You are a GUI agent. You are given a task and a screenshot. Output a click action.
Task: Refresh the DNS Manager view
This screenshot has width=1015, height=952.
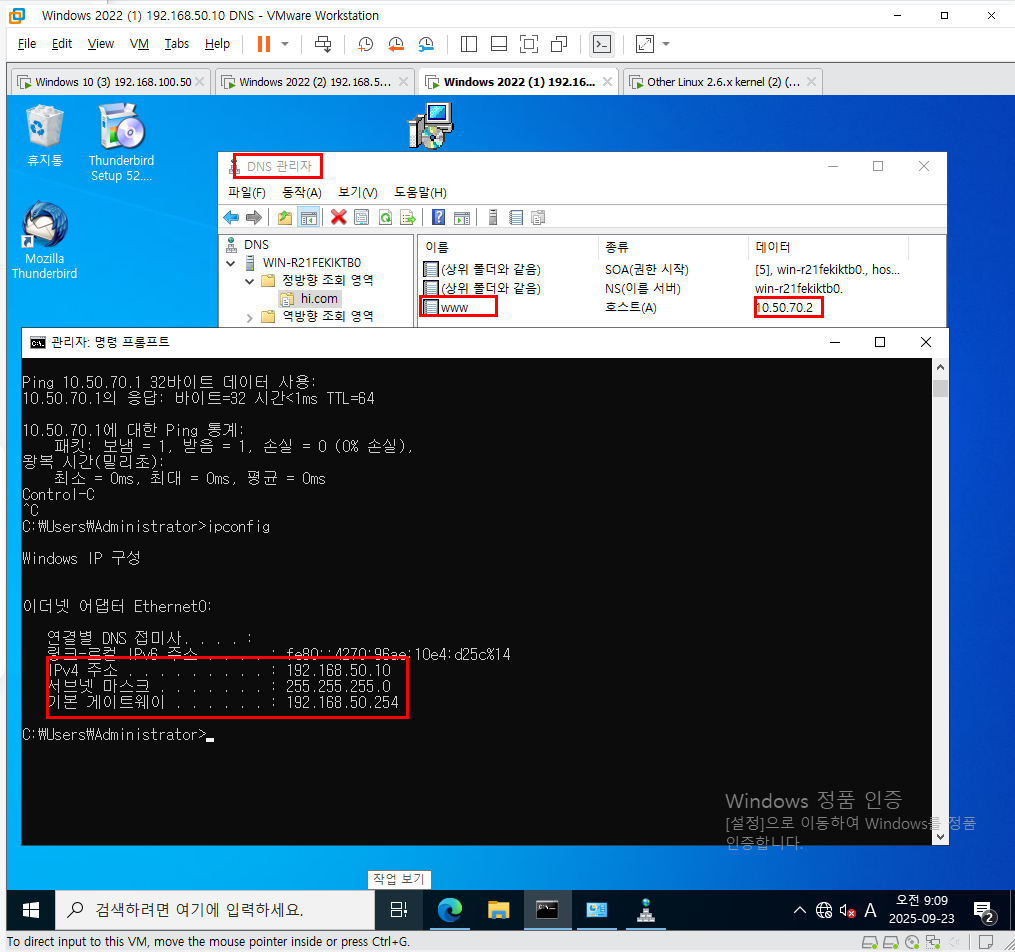coord(385,217)
